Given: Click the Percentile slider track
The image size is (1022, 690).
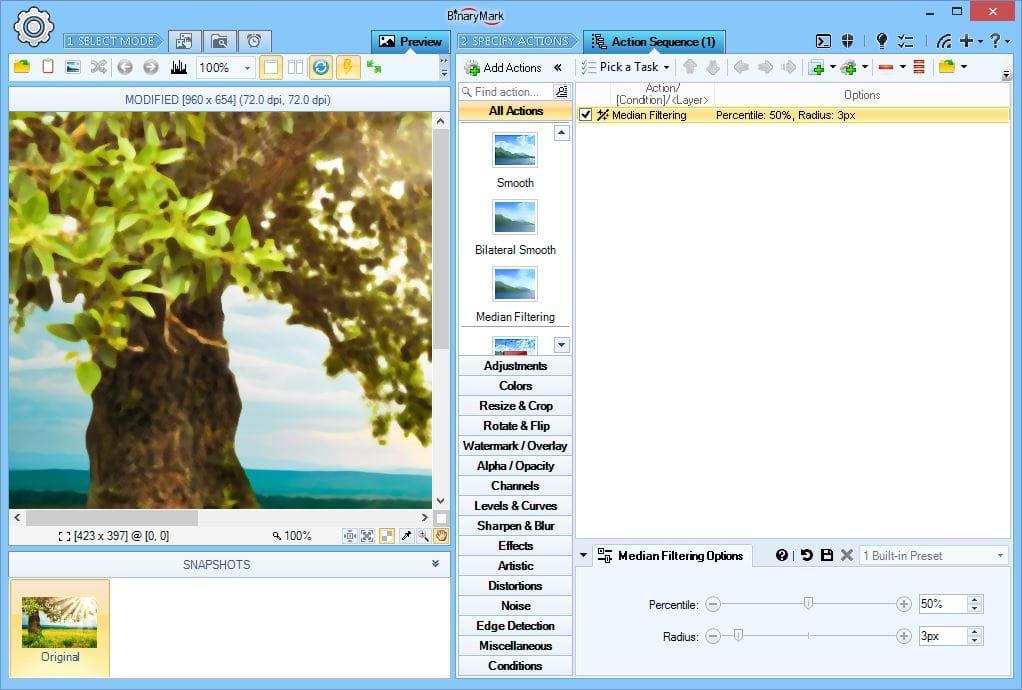Looking at the screenshot, I should pos(850,604).
